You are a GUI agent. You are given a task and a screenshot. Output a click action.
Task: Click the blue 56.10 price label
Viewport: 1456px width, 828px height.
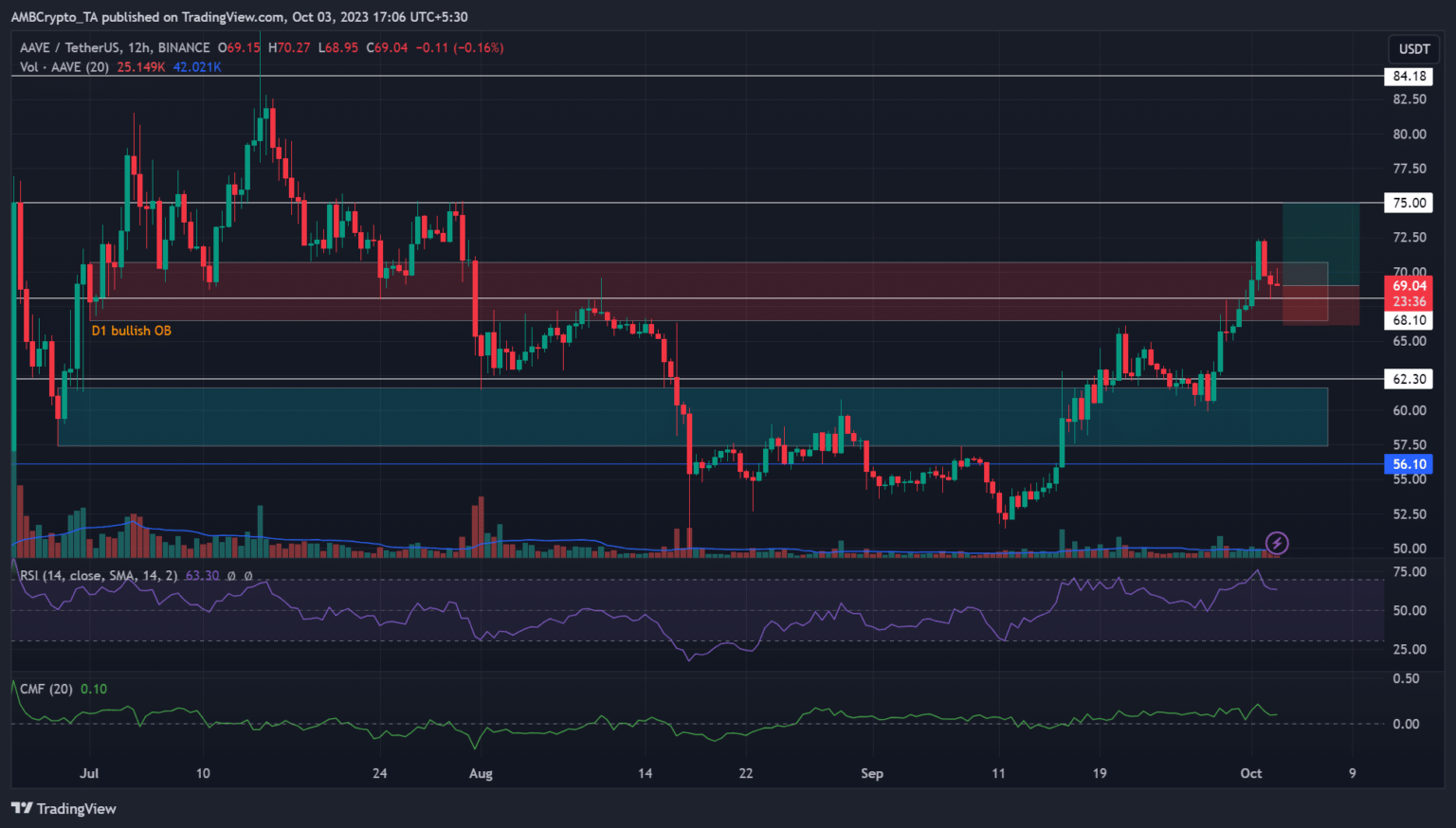(1409, 464)
